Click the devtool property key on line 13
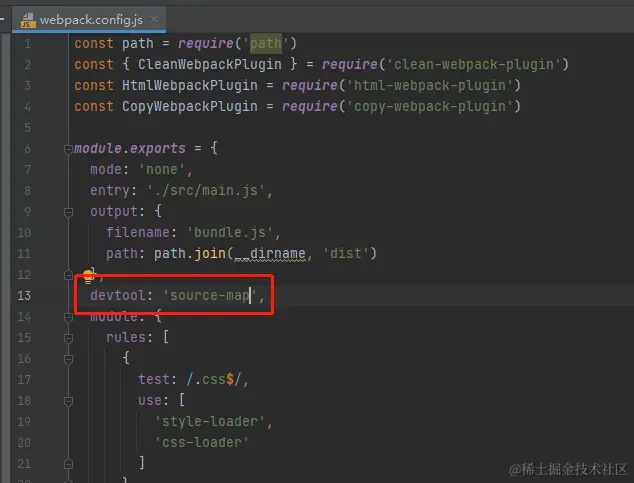 click(118, 295)
